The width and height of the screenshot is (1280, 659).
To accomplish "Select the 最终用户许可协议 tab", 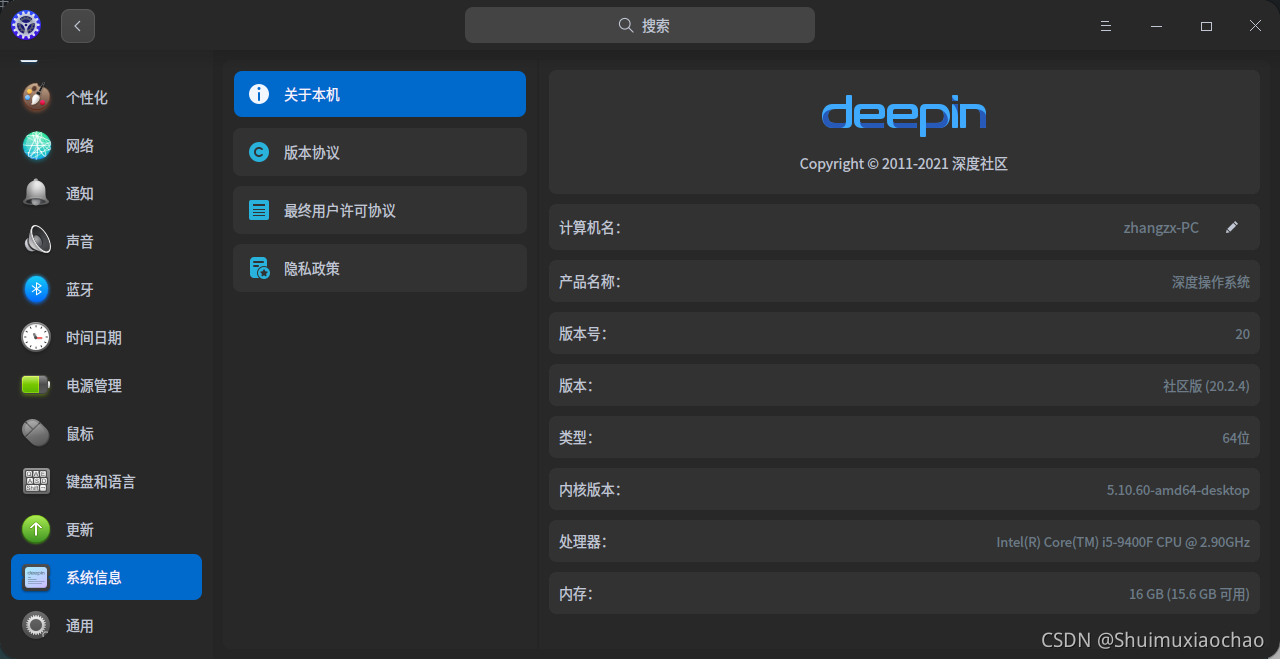I will (x=380, y=210).
